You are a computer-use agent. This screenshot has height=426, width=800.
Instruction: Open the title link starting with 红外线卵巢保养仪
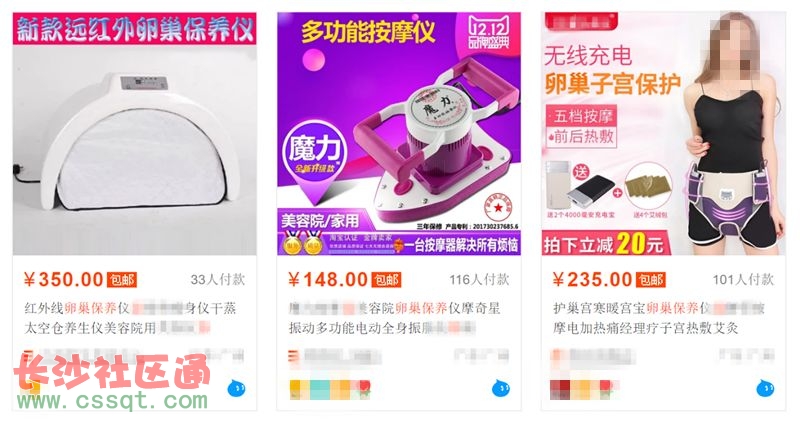tap(130, 318)
